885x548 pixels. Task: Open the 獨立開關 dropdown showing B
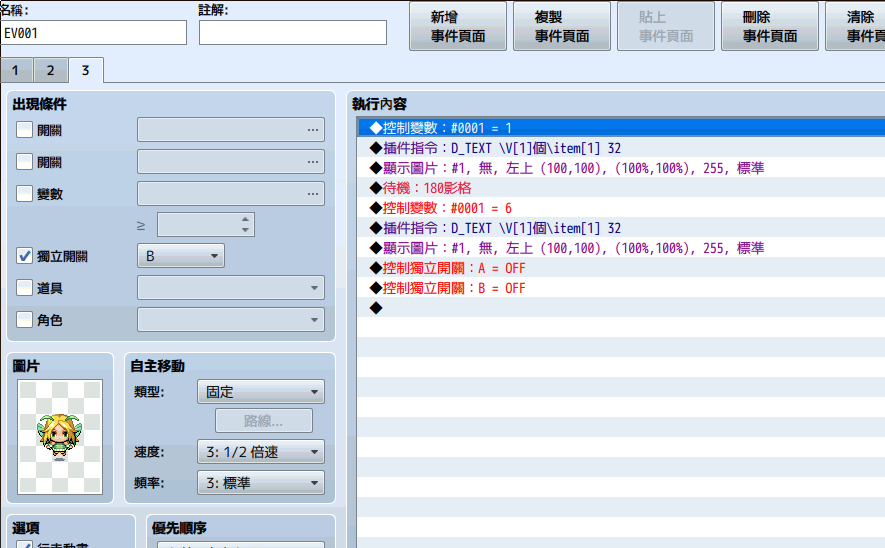point(181,256)
